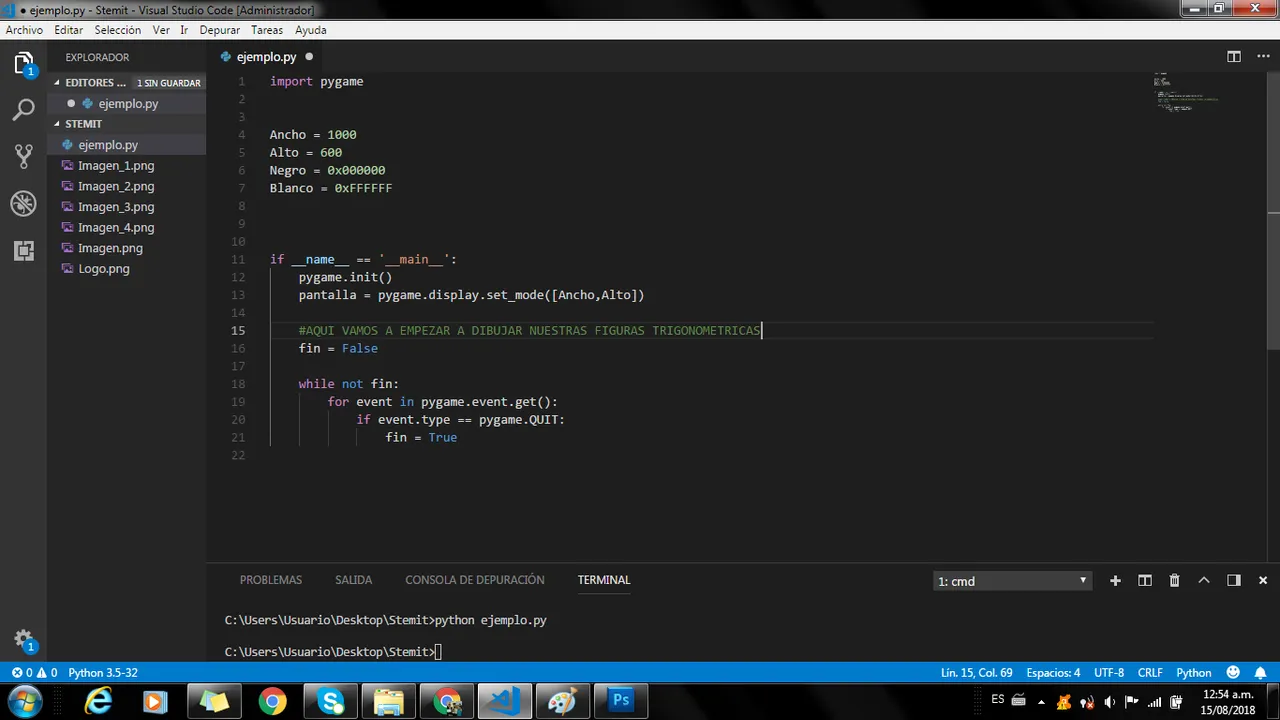Open the terminal selector dropdown 1: cmd

[x=1012, y=581]
